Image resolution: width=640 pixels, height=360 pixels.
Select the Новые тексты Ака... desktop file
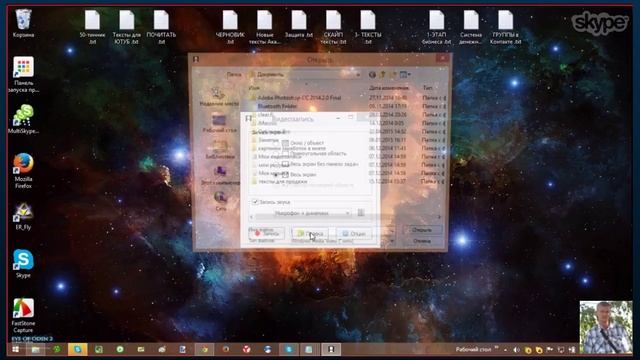click(264, 27)
